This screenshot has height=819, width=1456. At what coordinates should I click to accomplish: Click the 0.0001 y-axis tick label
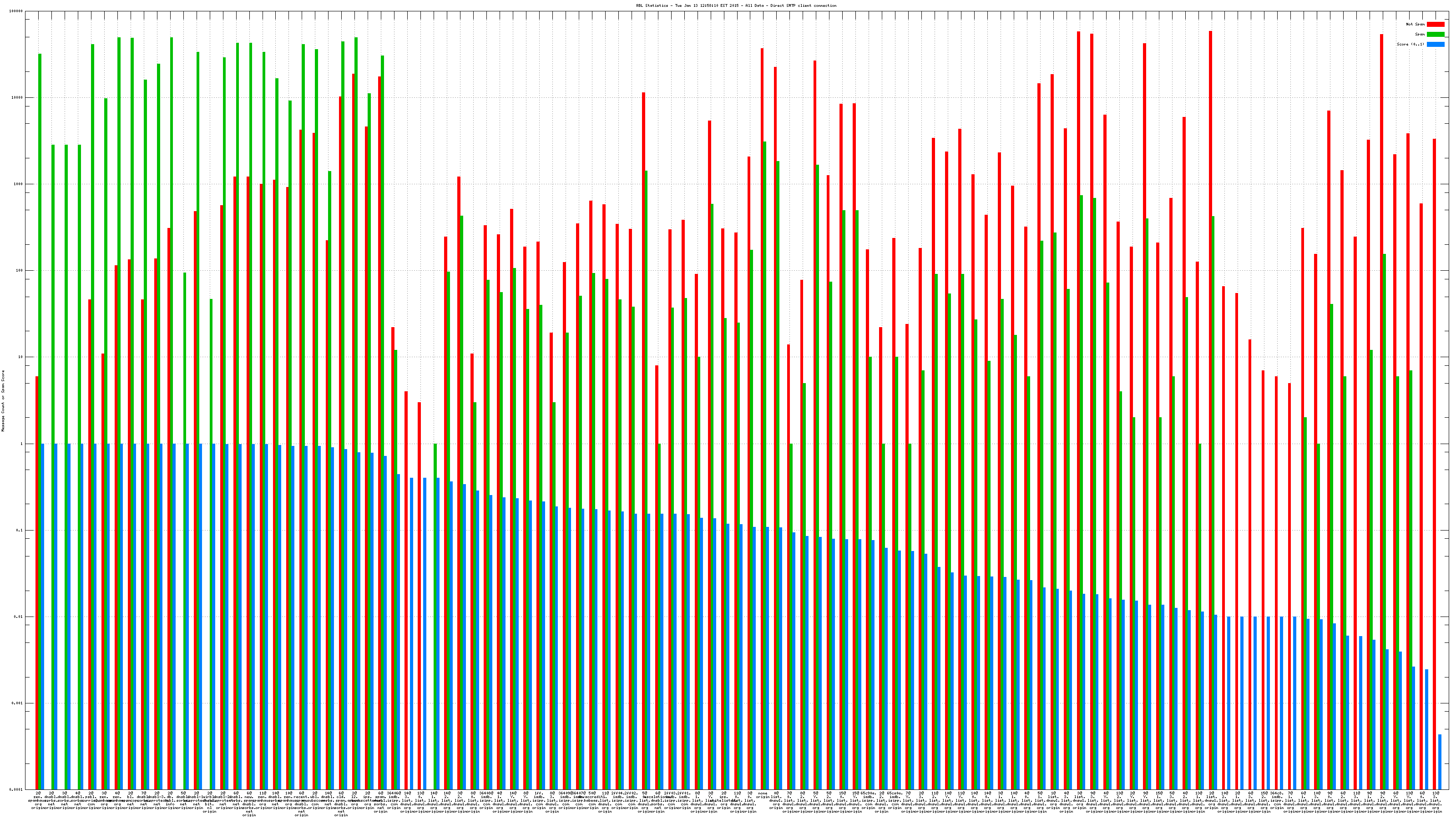tap(16, 789)
